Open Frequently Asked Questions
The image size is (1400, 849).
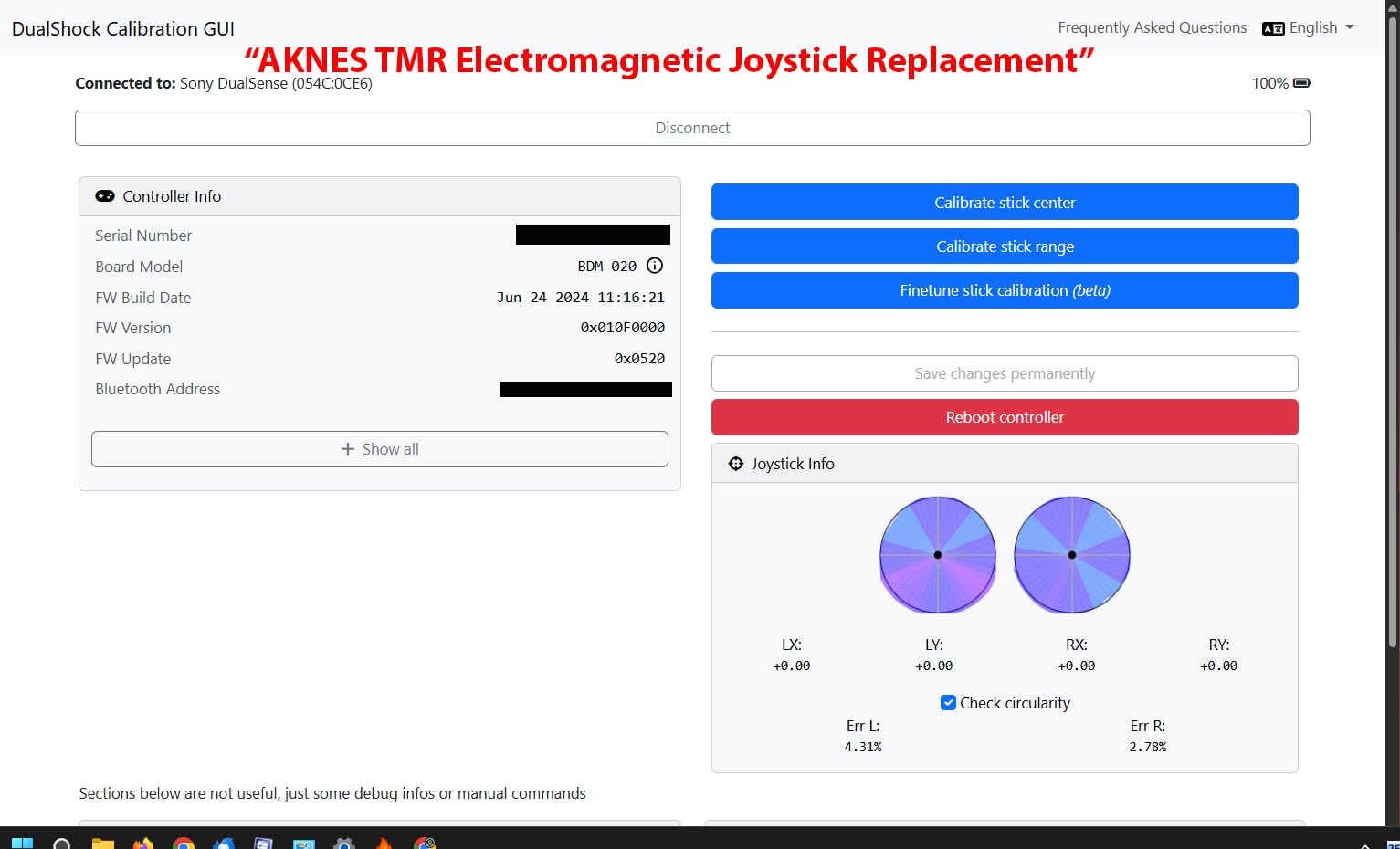pyautogui.click(x=1152, y=28)
